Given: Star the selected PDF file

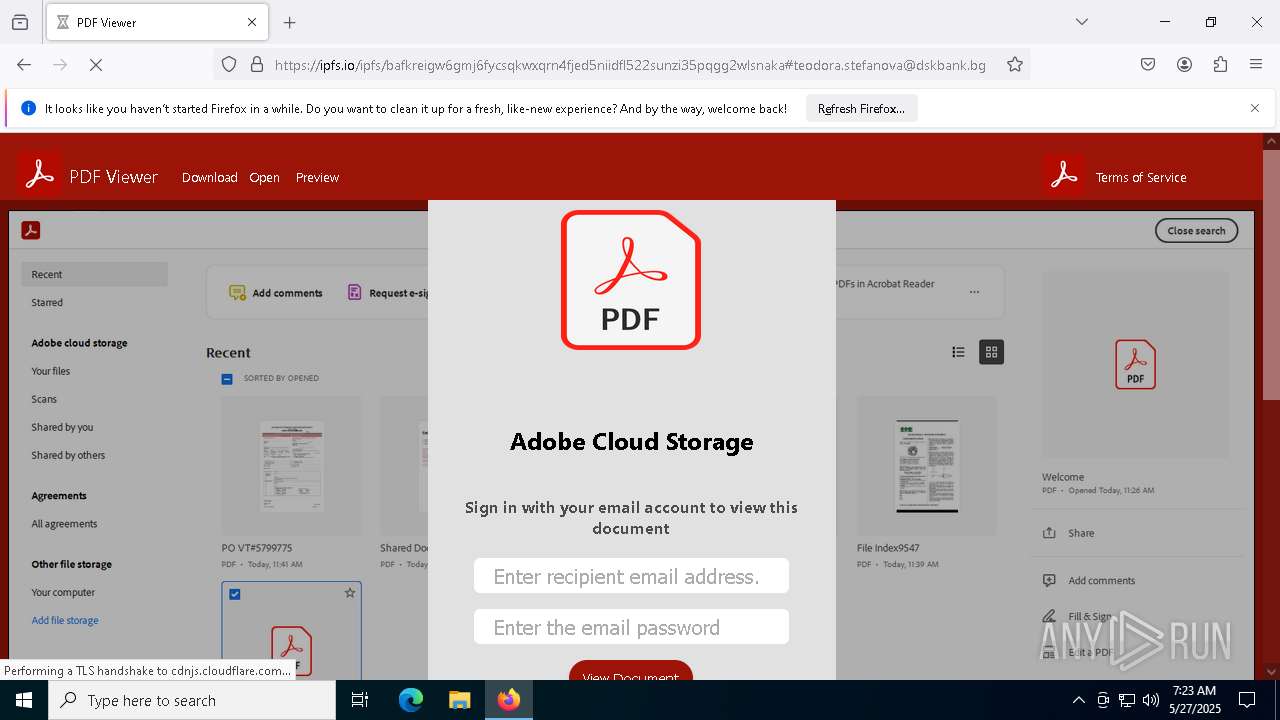Looking at the screenshot, I should (350, 593).
